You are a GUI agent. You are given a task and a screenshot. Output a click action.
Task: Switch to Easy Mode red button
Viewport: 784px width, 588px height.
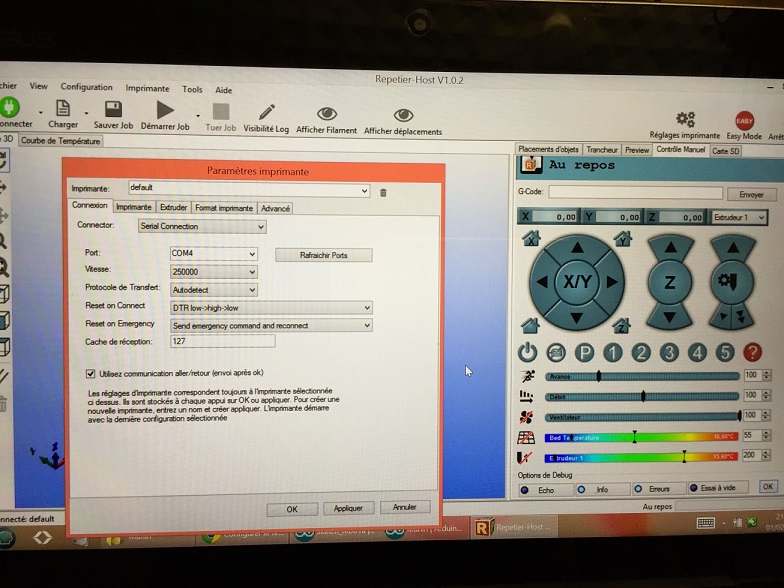click(x=744, y=121)
